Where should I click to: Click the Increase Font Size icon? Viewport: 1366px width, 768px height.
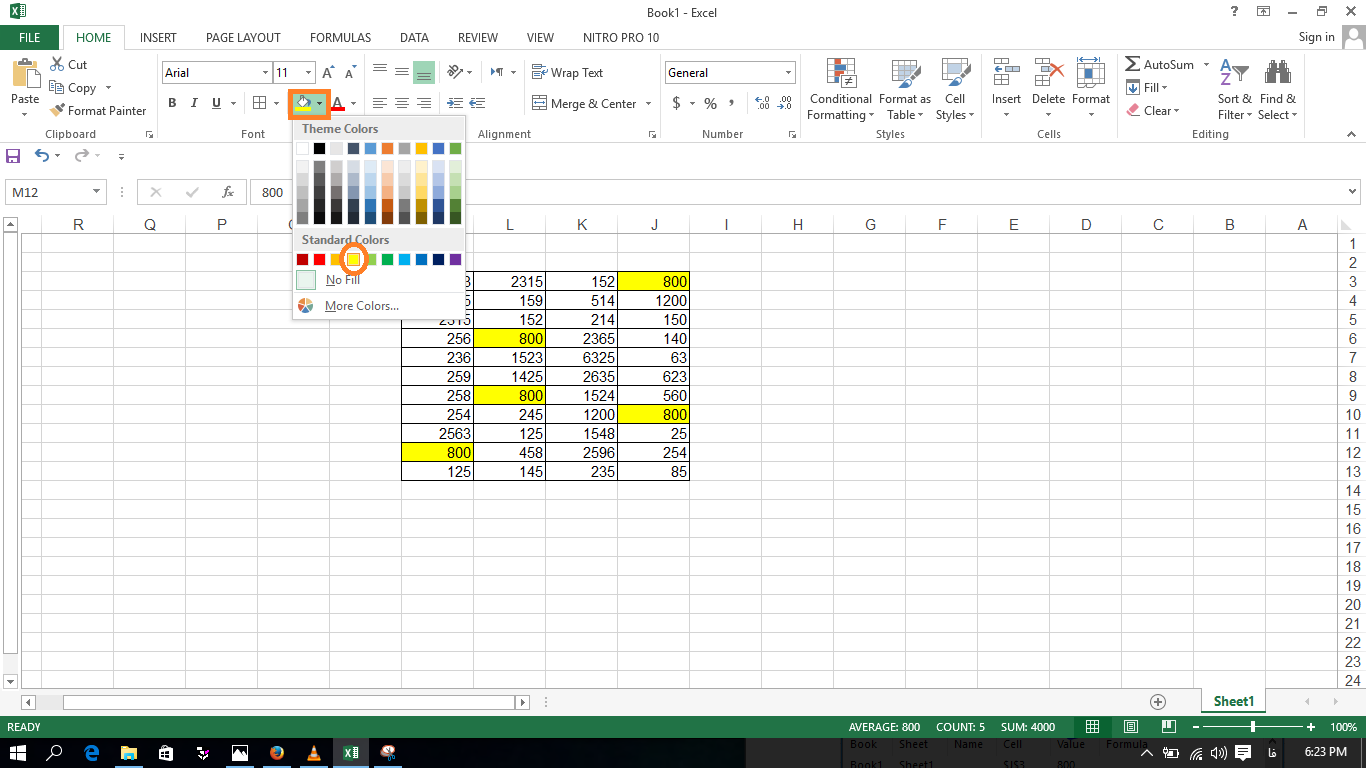pos(328,73)
